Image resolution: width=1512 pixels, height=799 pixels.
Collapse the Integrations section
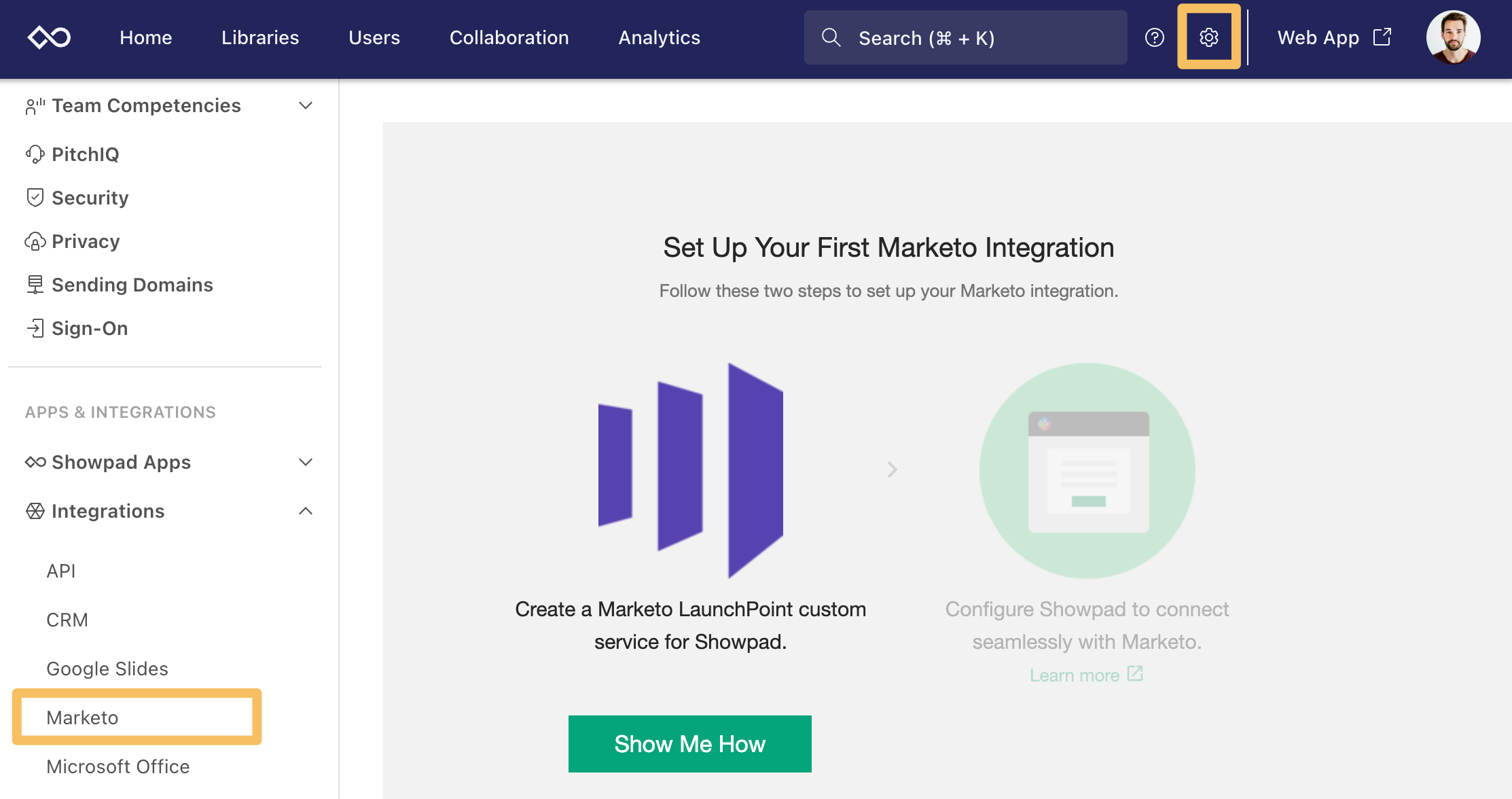tap(306, 511)
